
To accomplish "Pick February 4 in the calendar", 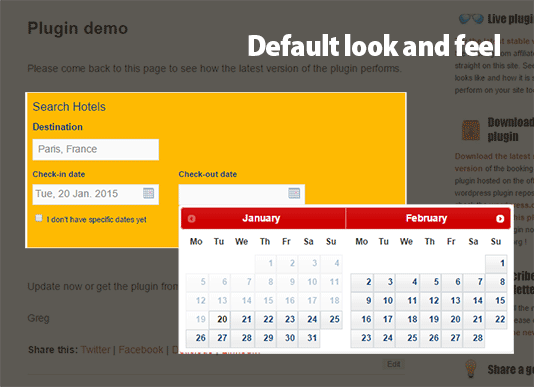I will 407,282.
